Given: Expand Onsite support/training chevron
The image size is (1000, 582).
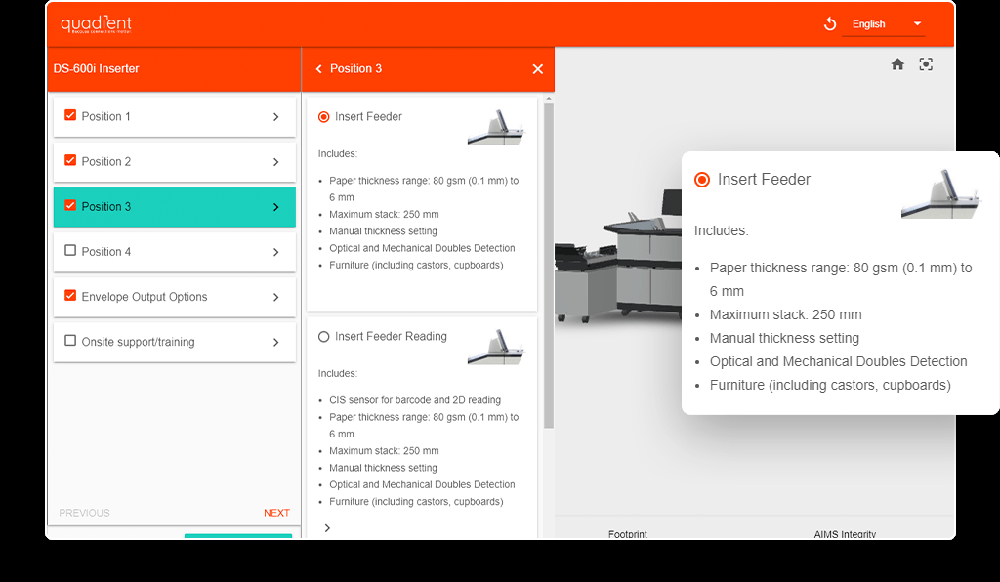Looking at the screenshot, I should (276, 342).
